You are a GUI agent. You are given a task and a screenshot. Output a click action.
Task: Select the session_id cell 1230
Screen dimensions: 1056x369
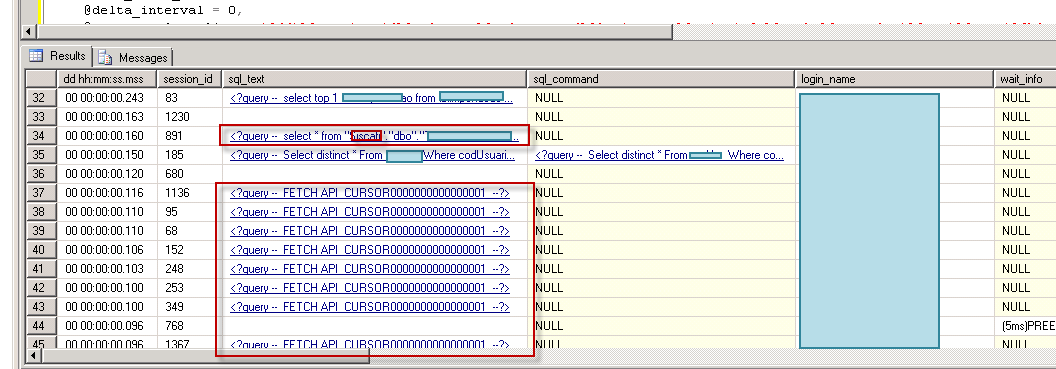tap(189, 117)
